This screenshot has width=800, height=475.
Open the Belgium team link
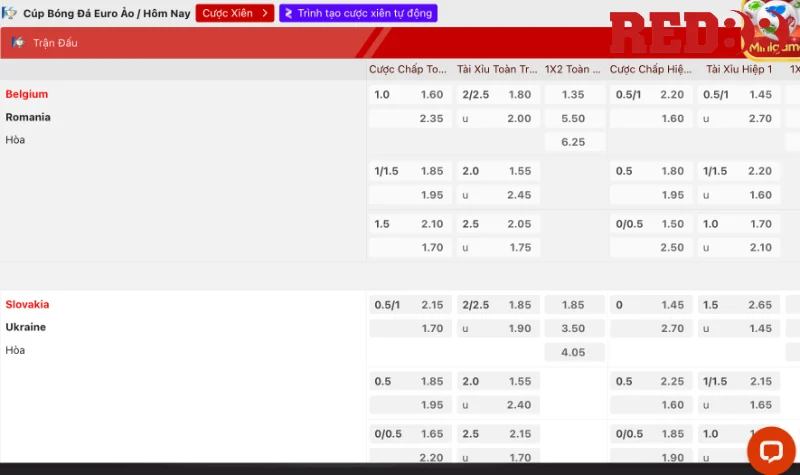27,94
